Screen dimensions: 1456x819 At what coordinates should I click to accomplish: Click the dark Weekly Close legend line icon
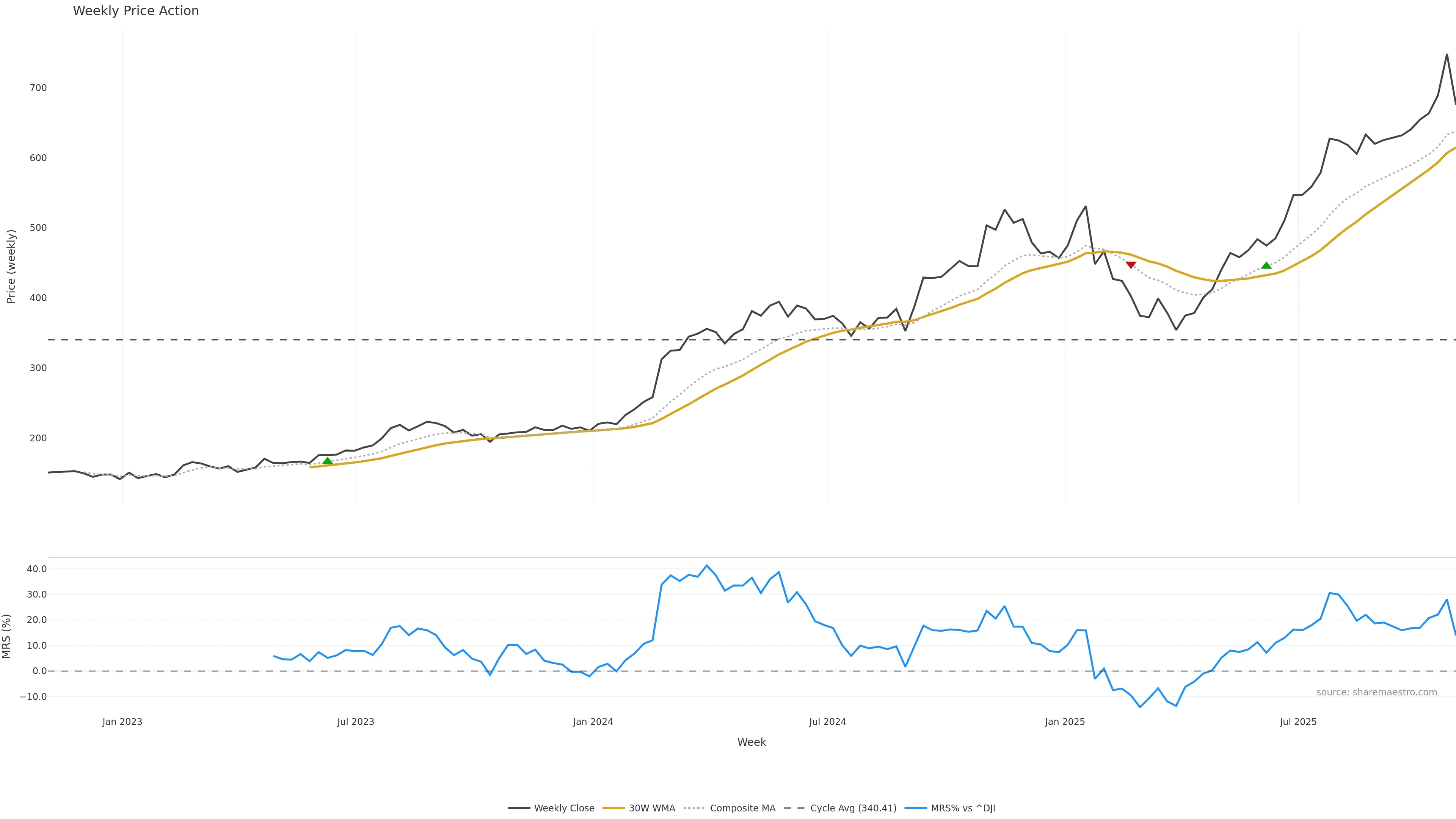(518, 808)
